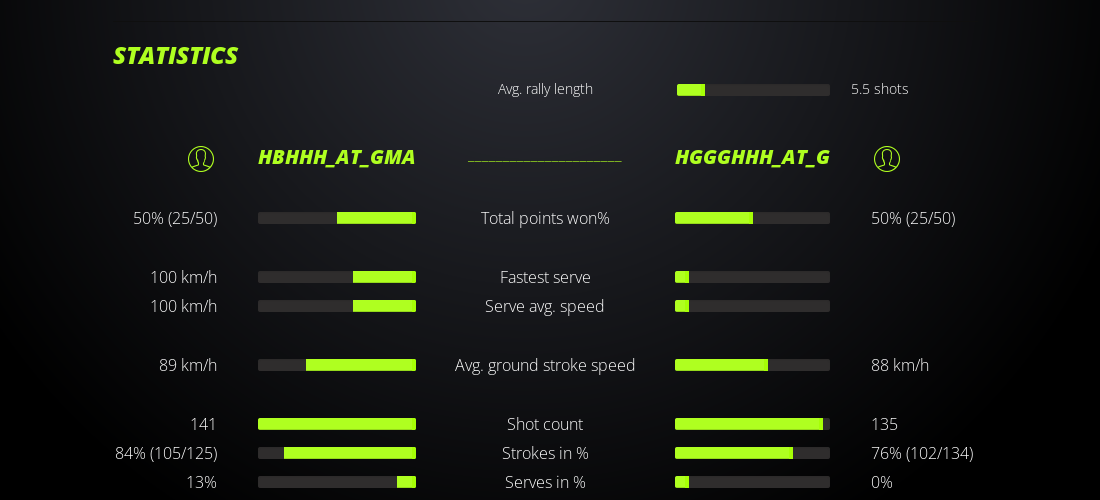Viewport: 1100px width, 500px height.
Task: Click the STATISTICS heading
Action: pyautogui.click(x=176, y=56)
